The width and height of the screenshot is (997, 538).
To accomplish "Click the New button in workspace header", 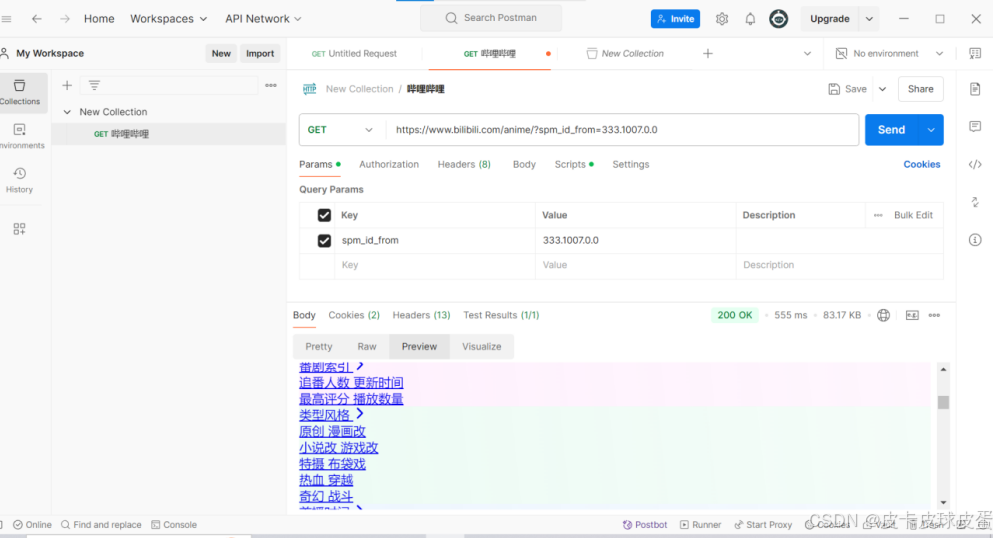I will pyautogui.click(x=221, y=53).
